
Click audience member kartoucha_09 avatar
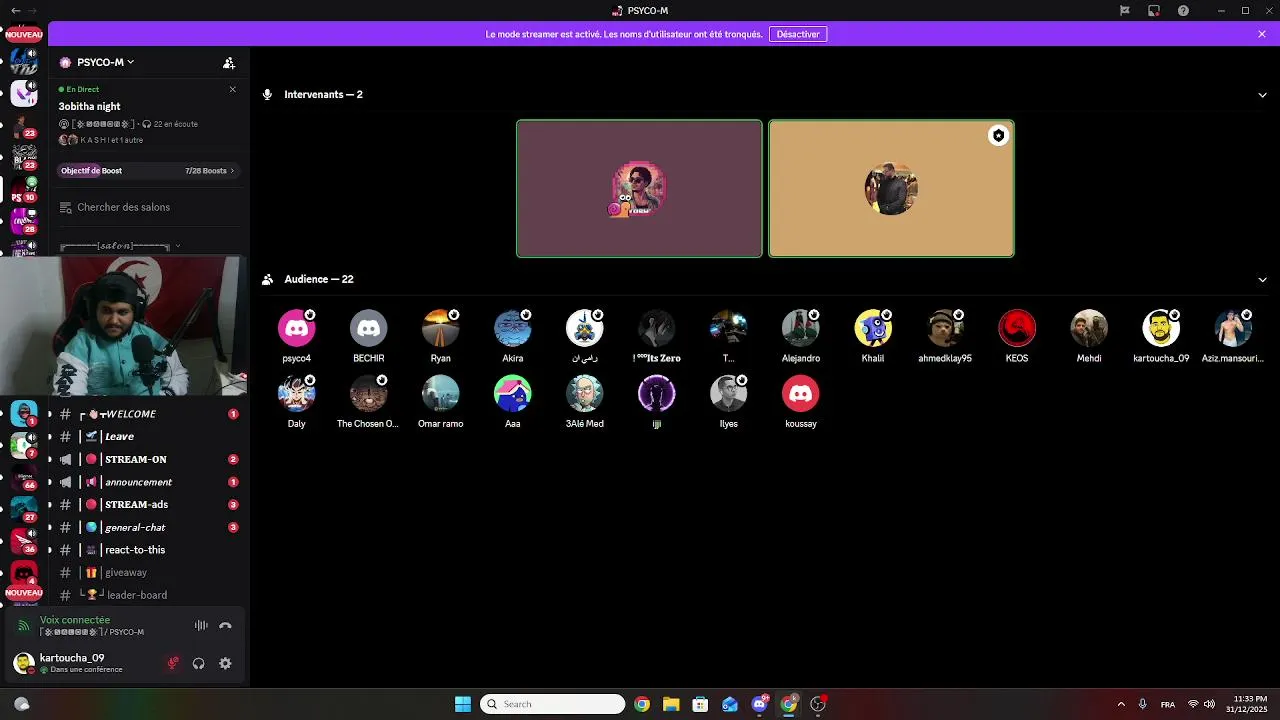1161,328
